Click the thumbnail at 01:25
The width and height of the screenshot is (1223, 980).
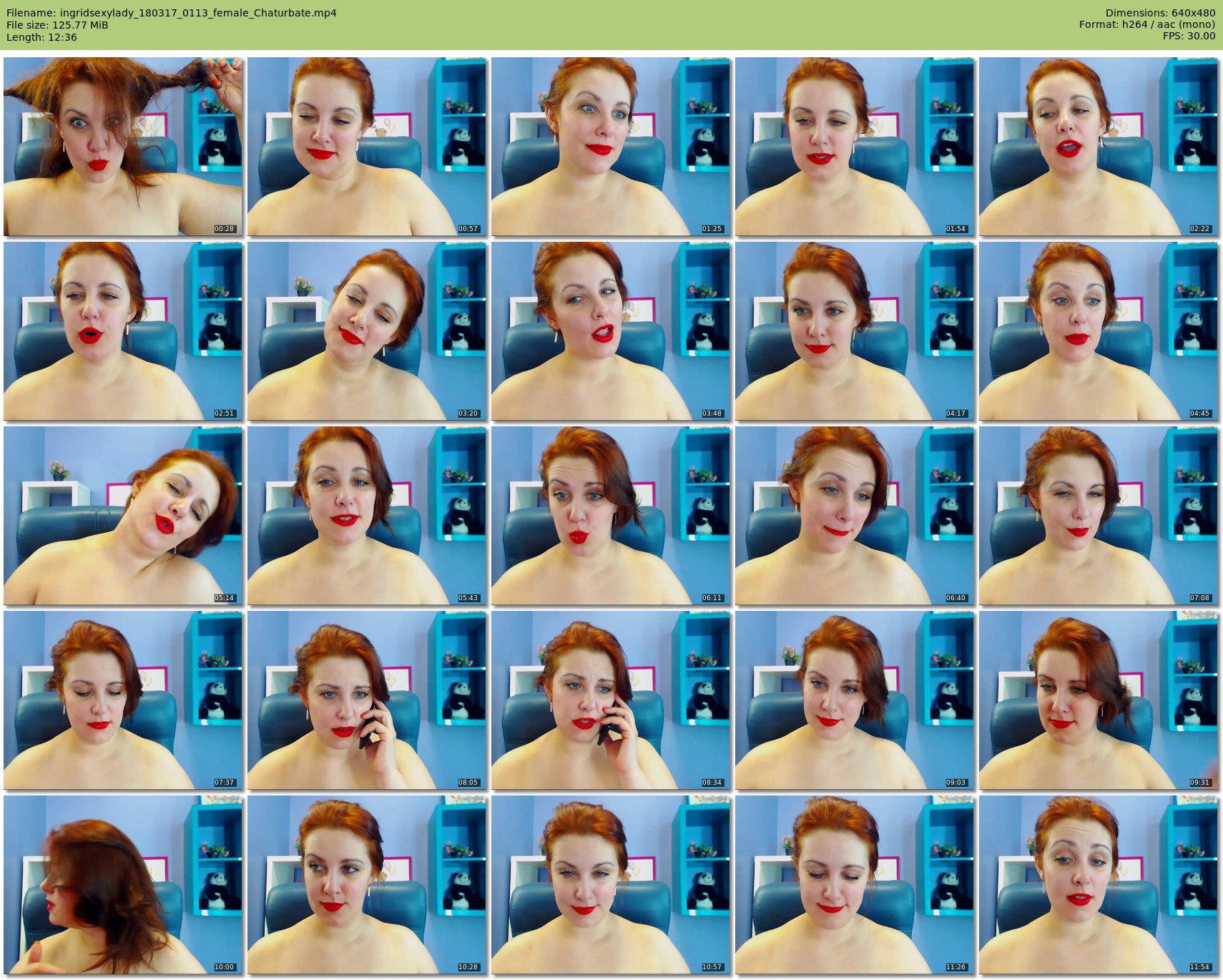pos(611,147)
